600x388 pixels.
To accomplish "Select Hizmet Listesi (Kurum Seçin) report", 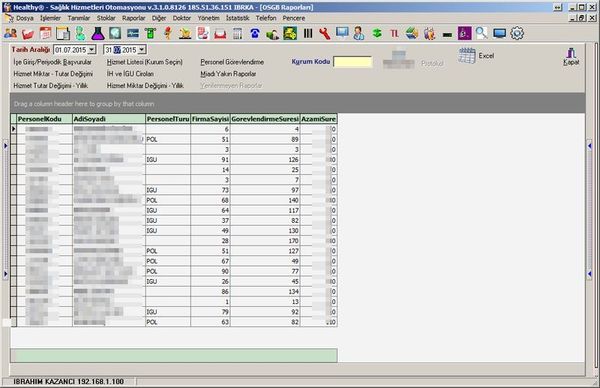I will pos(145,62).
